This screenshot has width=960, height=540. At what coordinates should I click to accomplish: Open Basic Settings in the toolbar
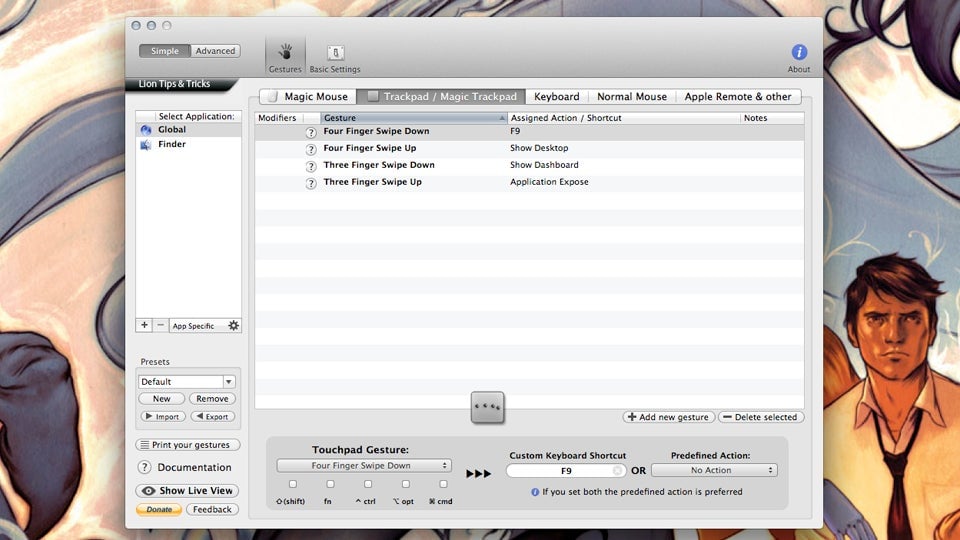point(335,56)
